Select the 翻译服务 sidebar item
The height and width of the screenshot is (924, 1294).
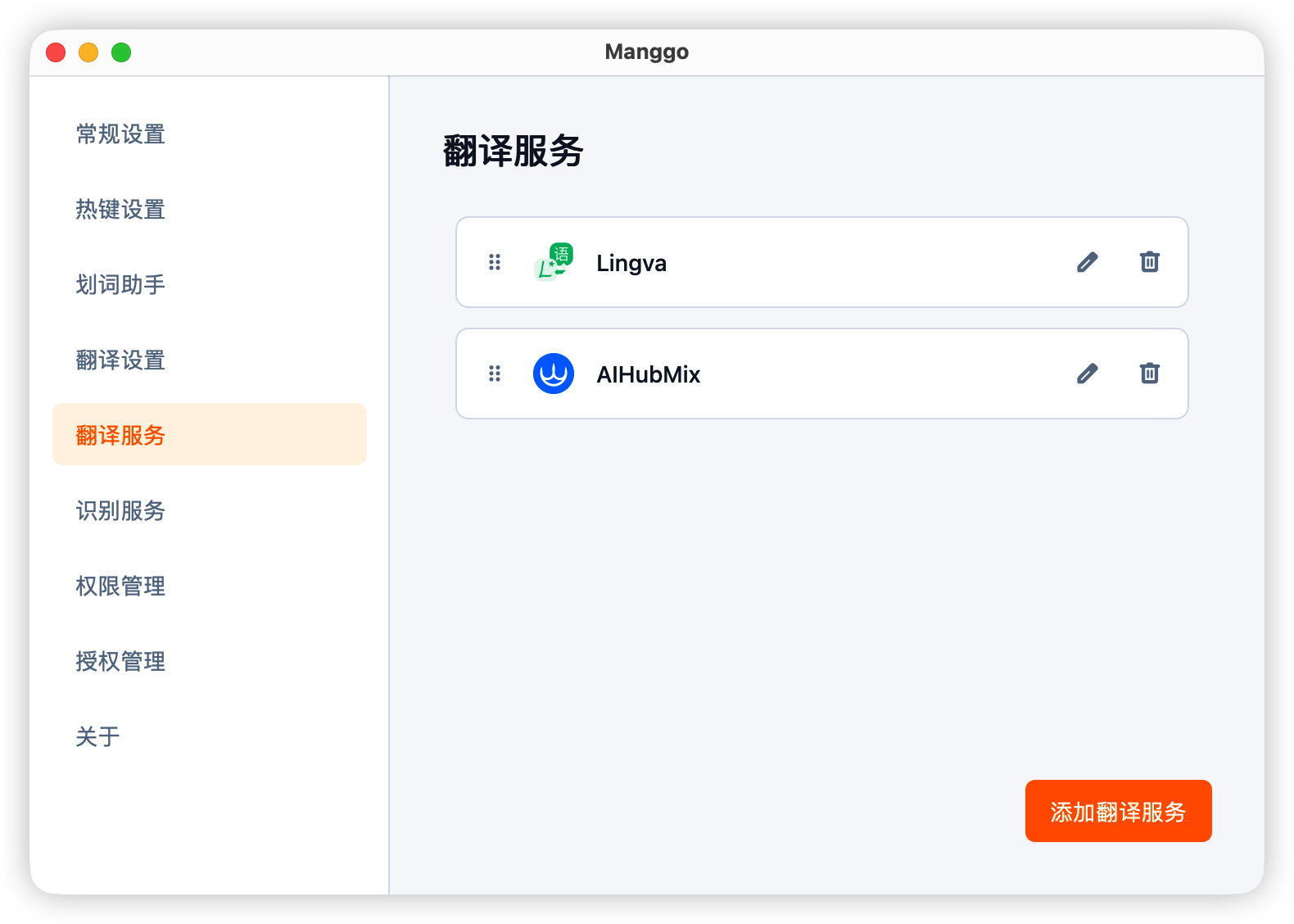(210, 434)
